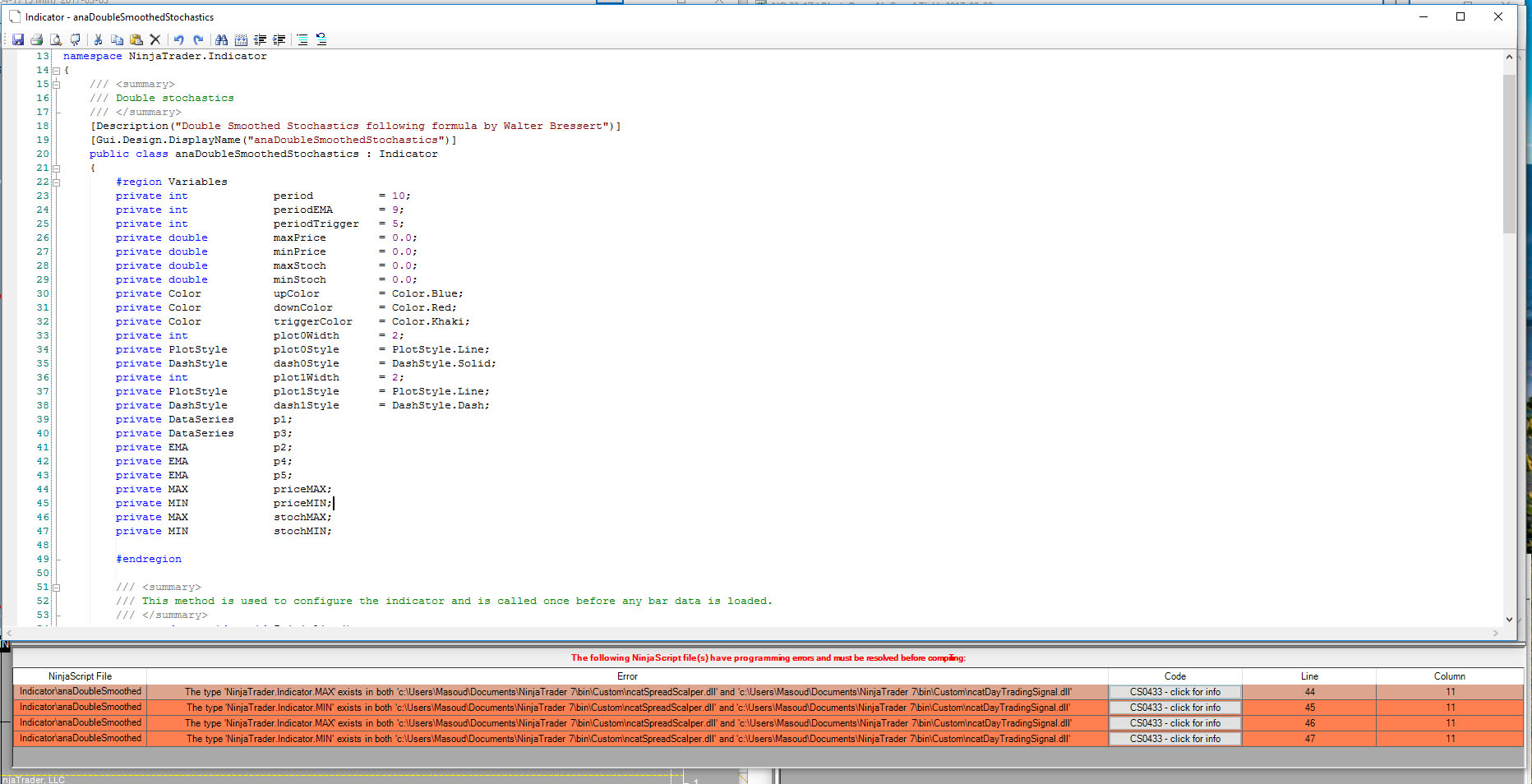Viewport: 1532px width, 784px height.
Task: Collapse the class body at line 21
Action: point(56,168)
